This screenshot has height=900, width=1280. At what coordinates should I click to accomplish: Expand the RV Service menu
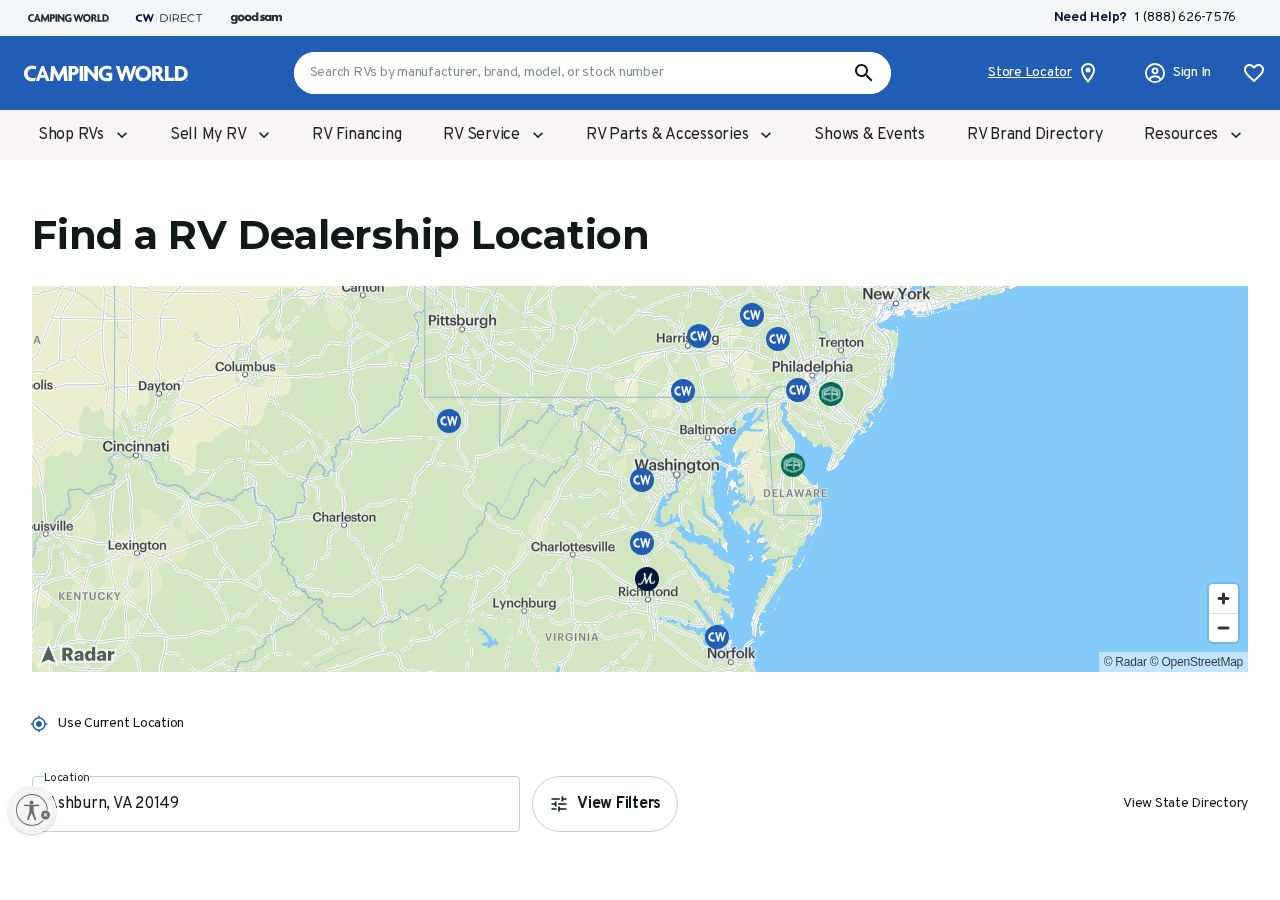[494, 134]
